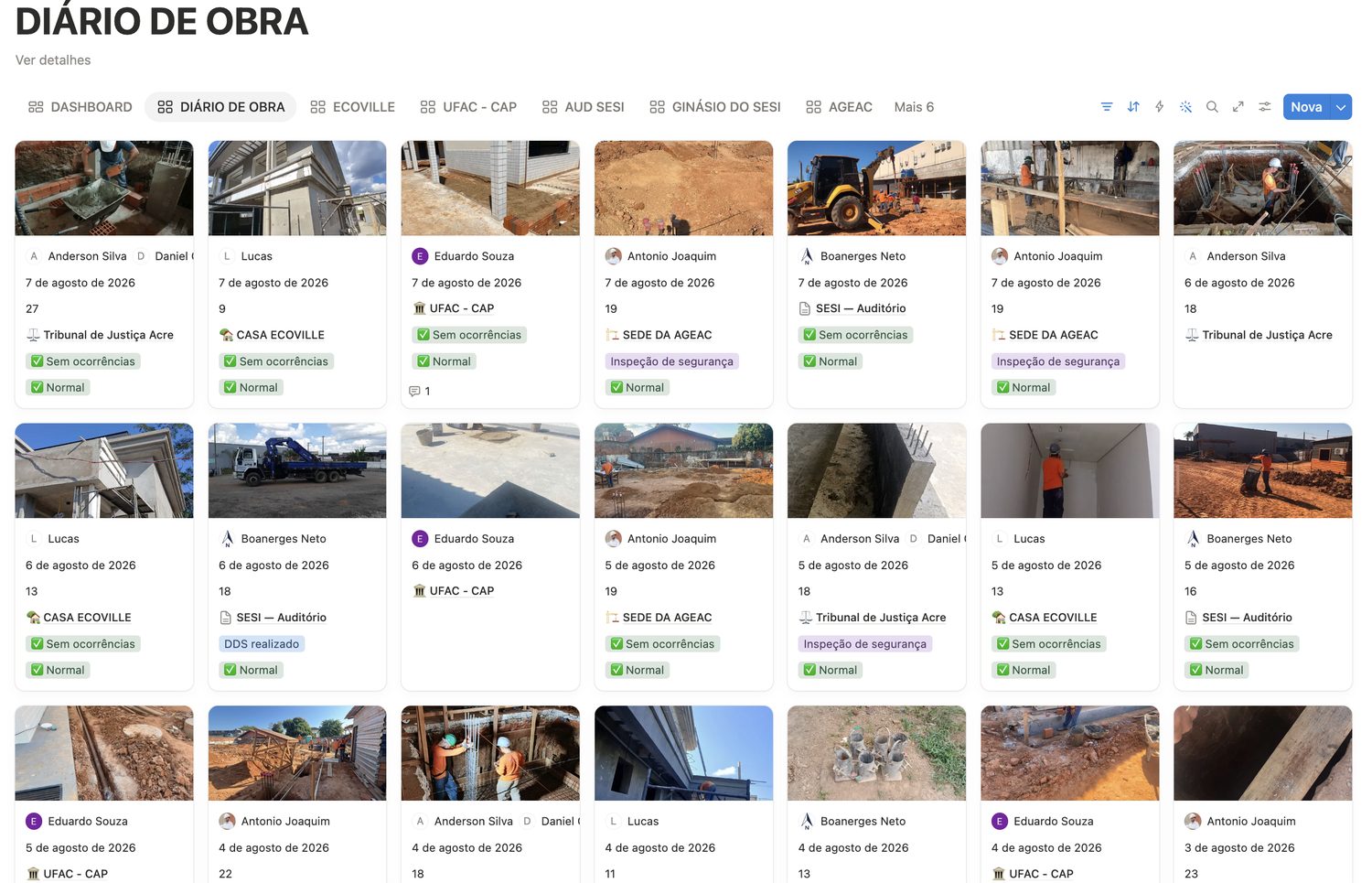
Task: Click the number 27 on Anderson Silva's card
Action: click(x=32, y=309)
